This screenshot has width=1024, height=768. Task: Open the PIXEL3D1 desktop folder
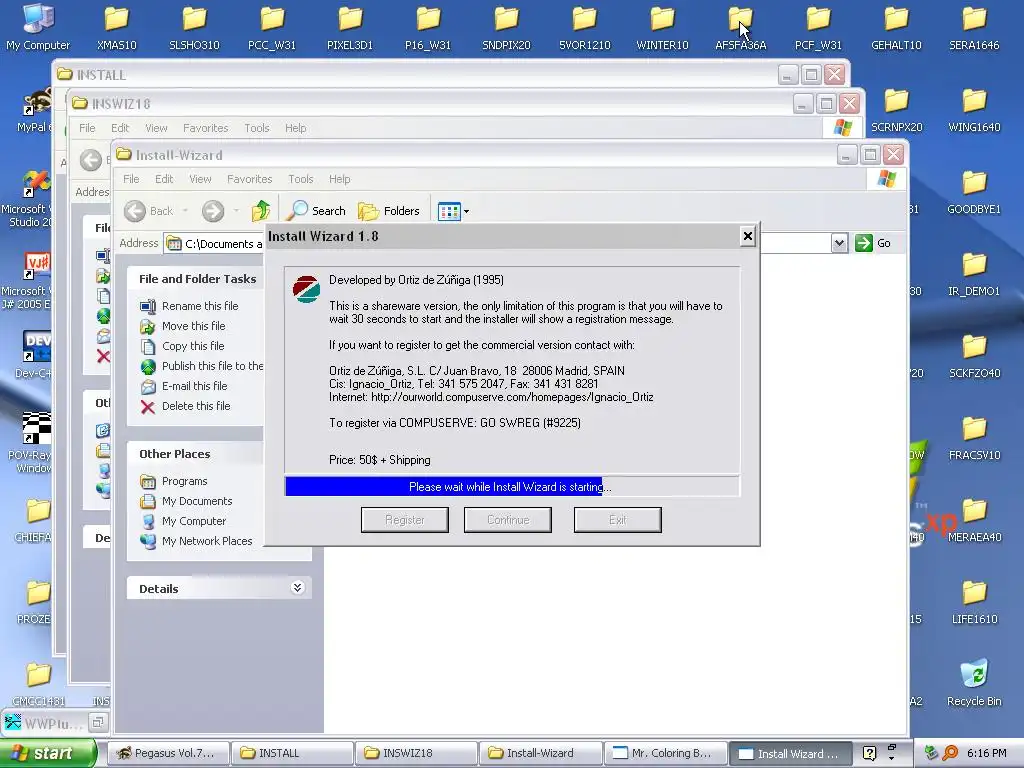pos(350,27)
